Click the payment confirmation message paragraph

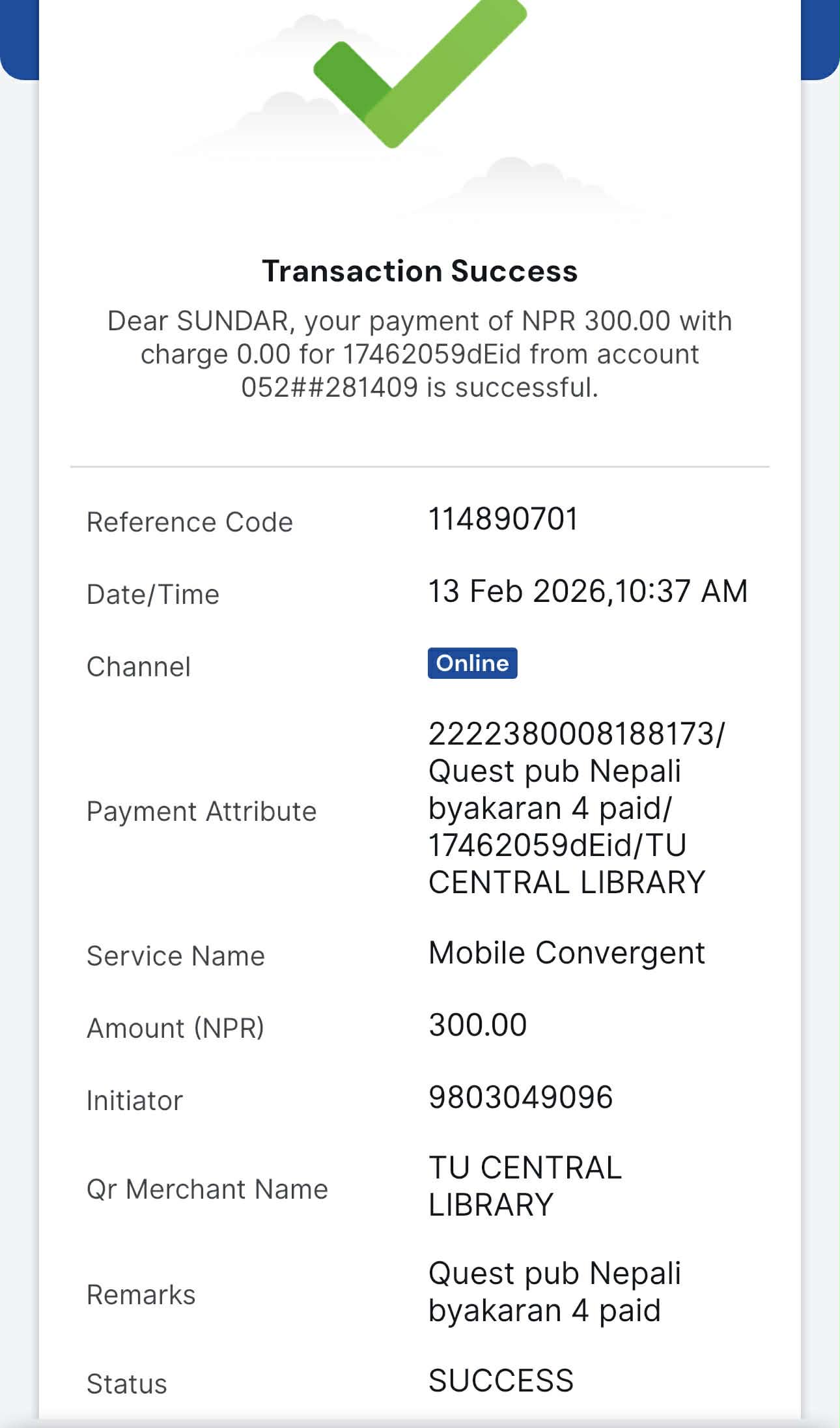click(x=419, y=354)
